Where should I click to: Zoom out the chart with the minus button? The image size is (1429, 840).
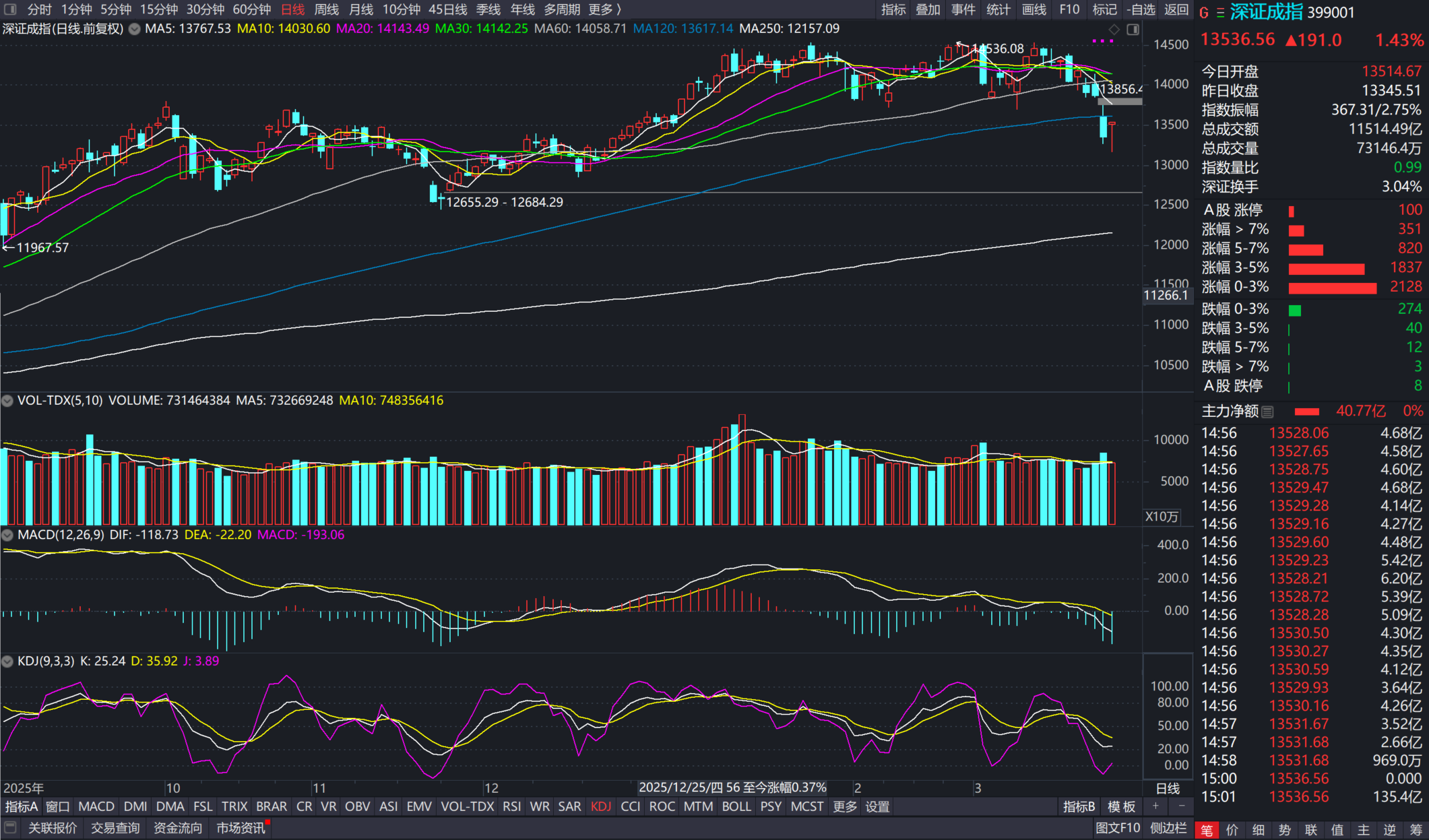[x=1181, y=806]
